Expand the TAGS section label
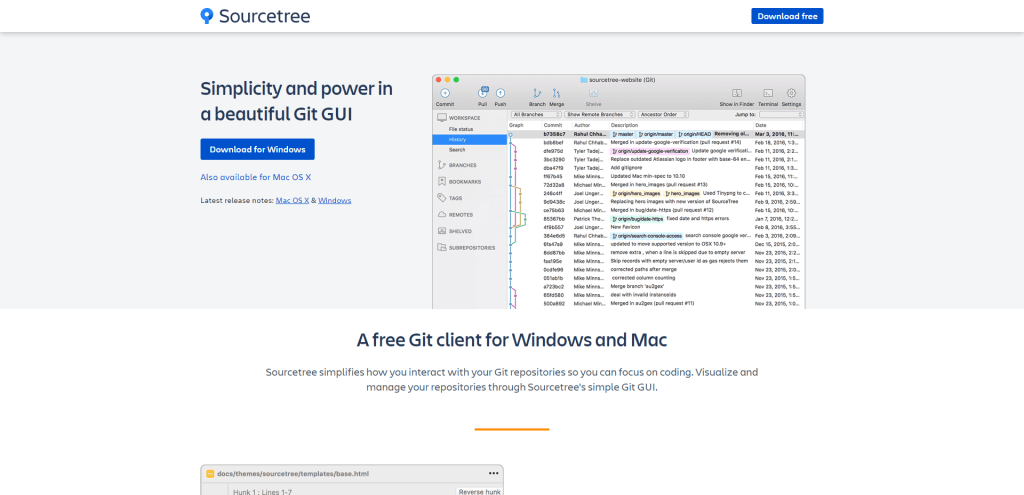 [455, 198]
